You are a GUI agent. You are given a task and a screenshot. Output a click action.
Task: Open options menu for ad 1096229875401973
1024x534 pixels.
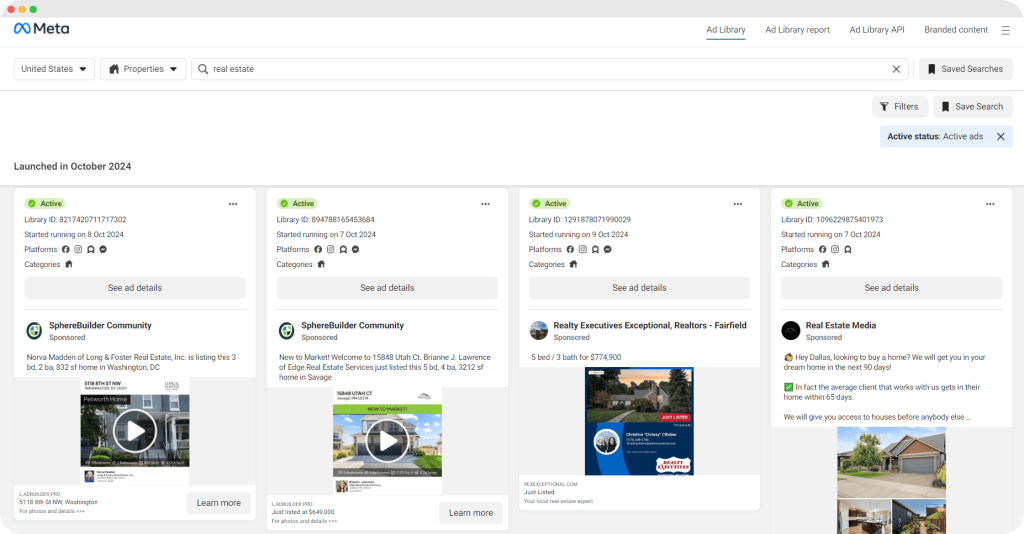pos(990,204)
